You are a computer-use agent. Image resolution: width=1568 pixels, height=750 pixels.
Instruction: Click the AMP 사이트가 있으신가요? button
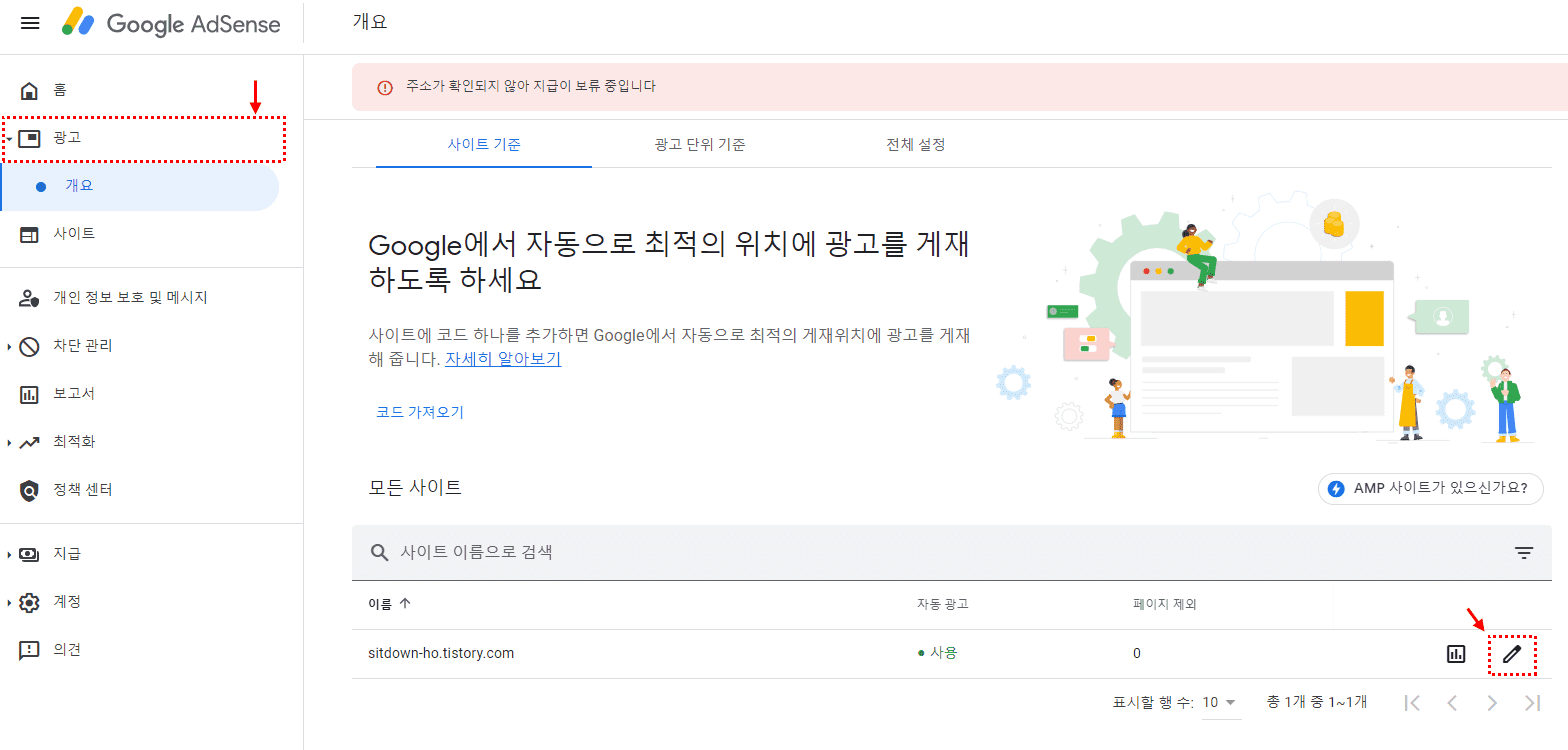(1431, 489)
